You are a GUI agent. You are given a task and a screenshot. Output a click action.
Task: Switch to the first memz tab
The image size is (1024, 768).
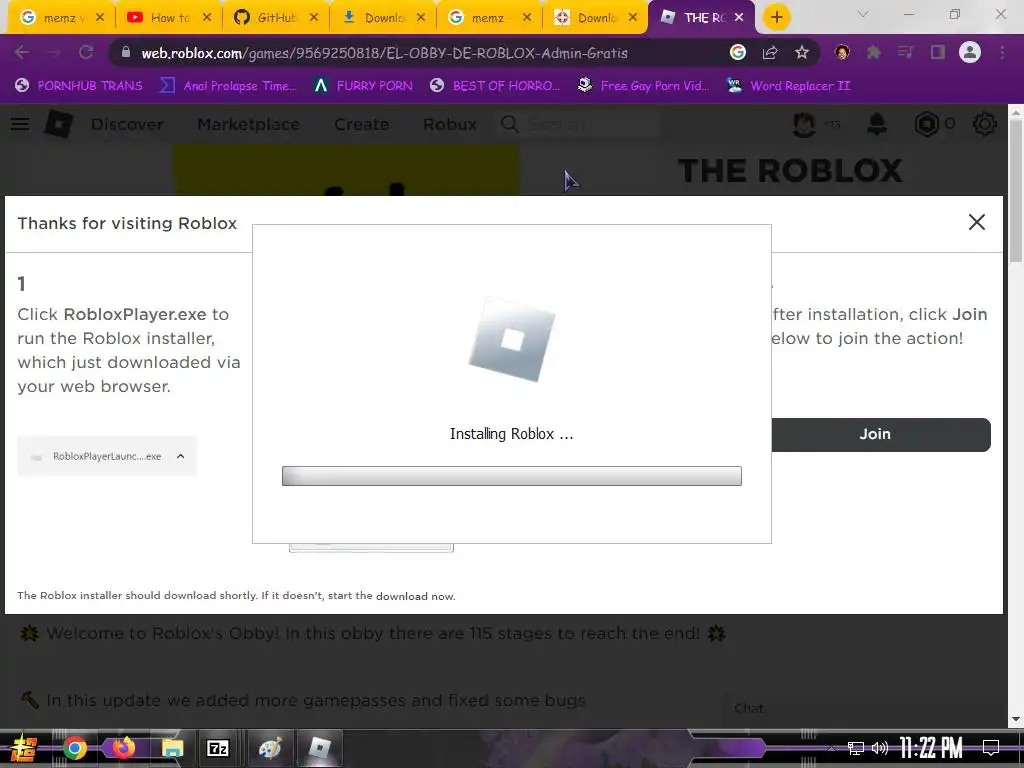62,18
